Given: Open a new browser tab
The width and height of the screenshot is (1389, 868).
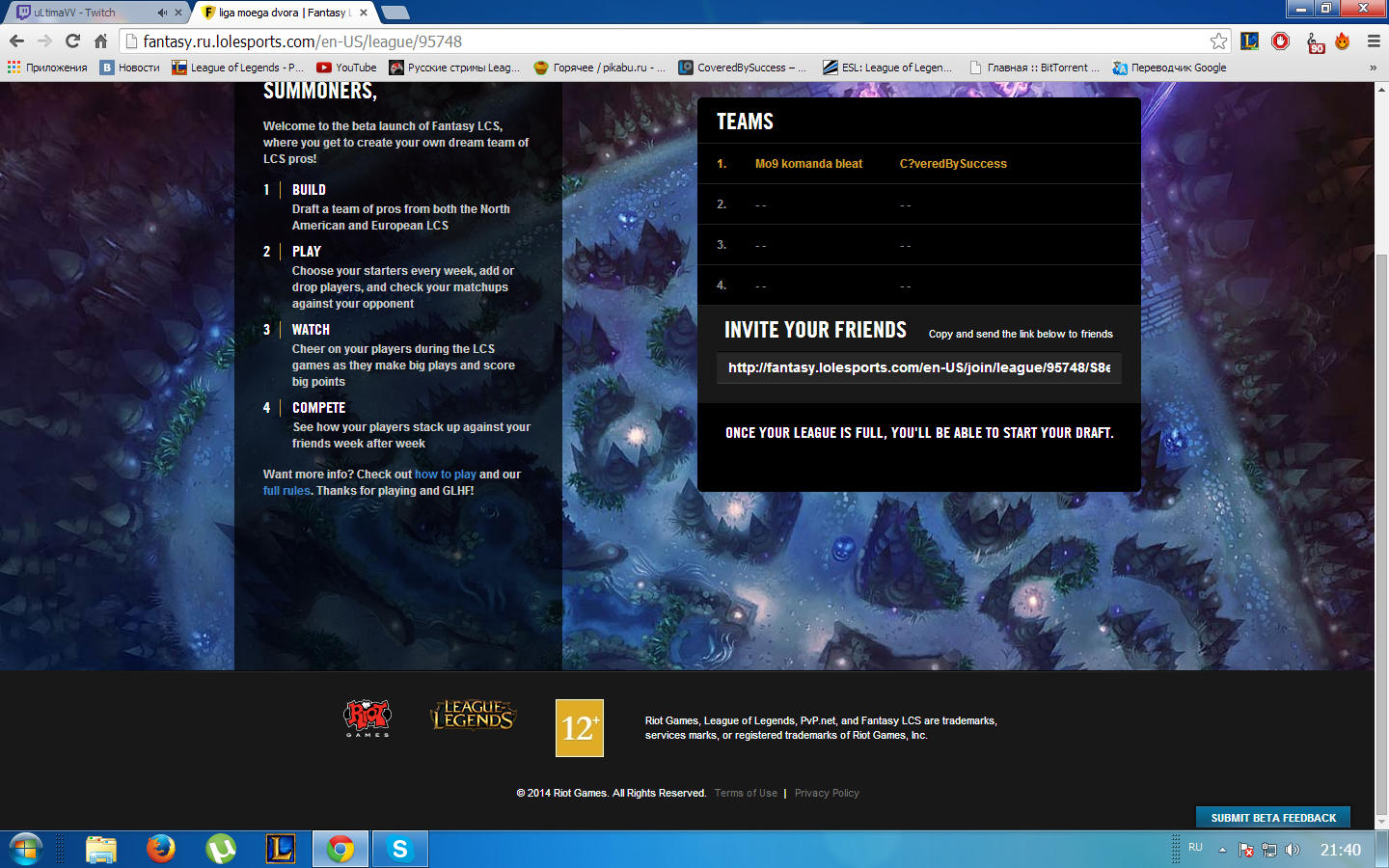Looking at the screenshot, I should coord(395,13).
